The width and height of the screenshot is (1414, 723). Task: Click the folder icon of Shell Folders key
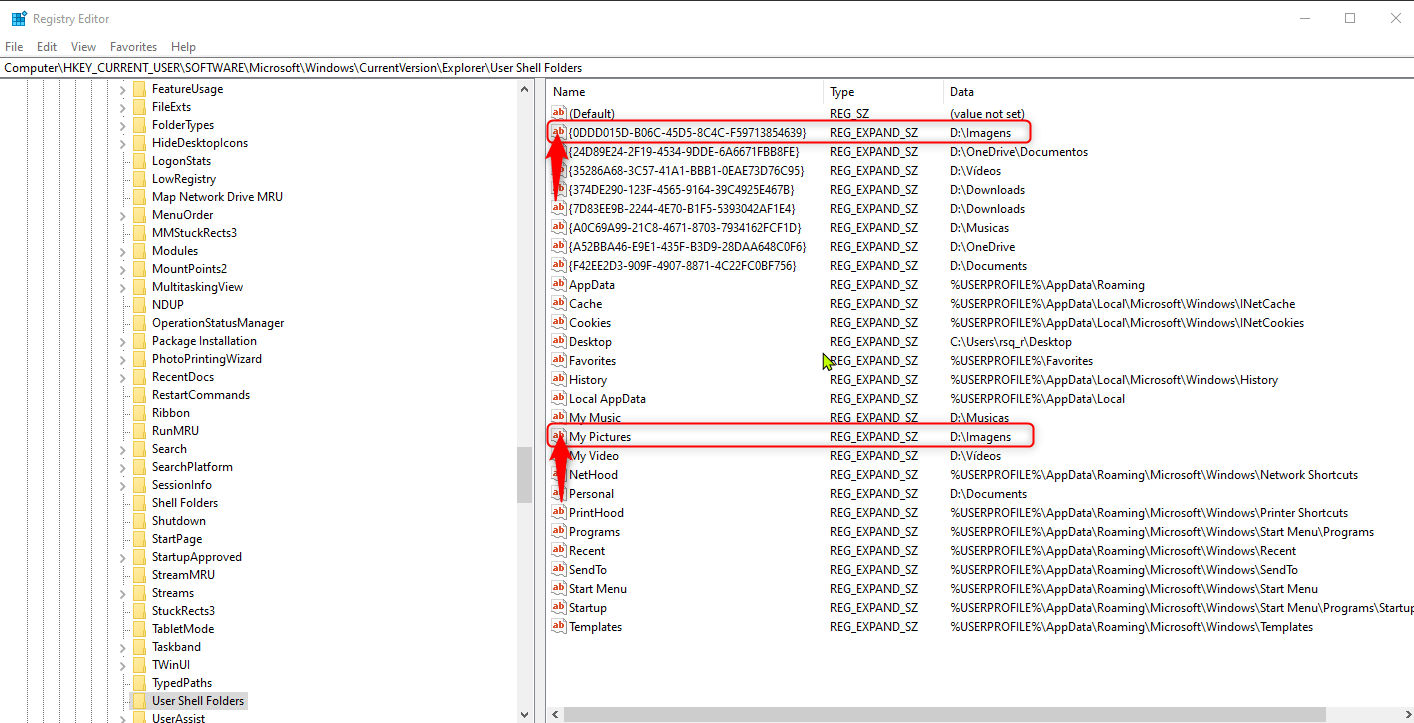139,503
